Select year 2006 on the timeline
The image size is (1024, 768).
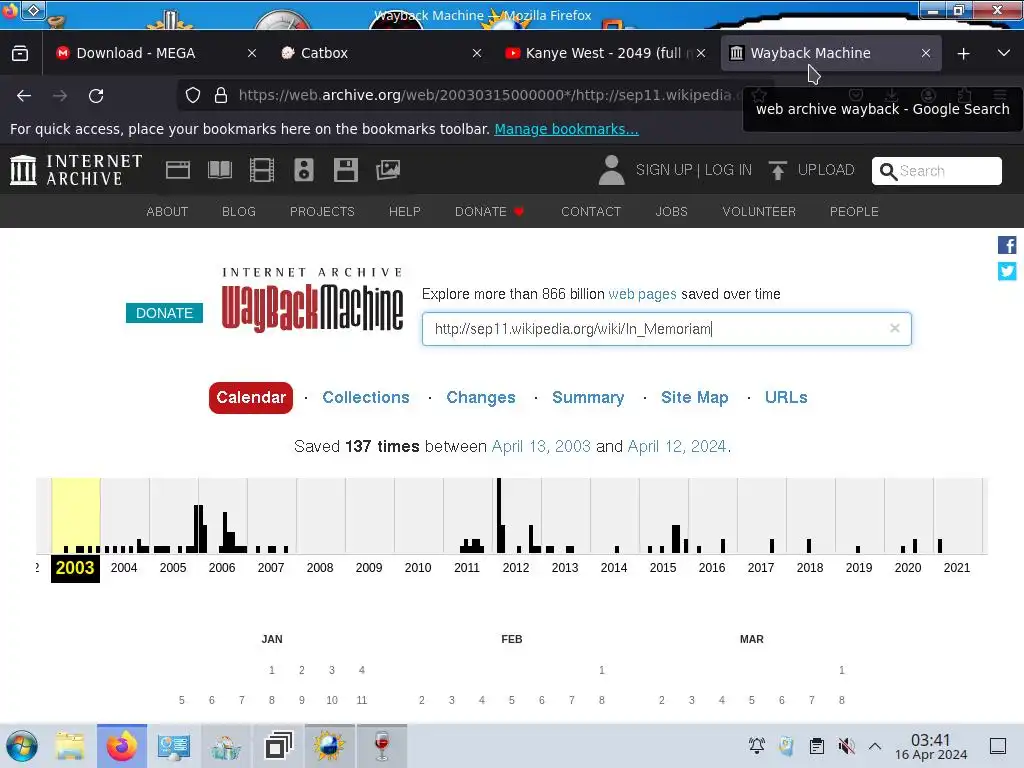coord(222,568)
